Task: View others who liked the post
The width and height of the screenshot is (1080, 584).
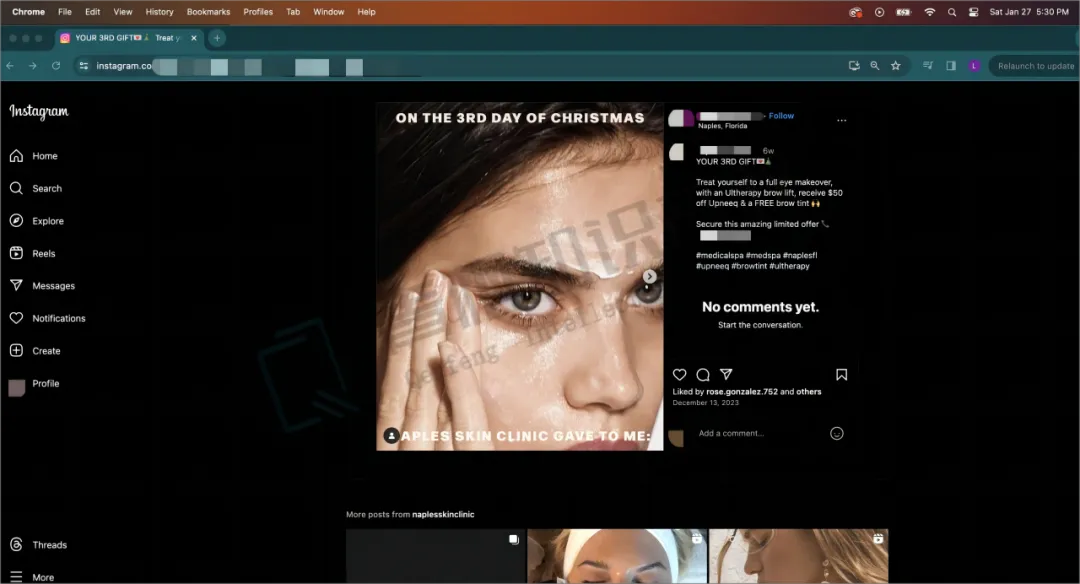Action: (809, 392)
